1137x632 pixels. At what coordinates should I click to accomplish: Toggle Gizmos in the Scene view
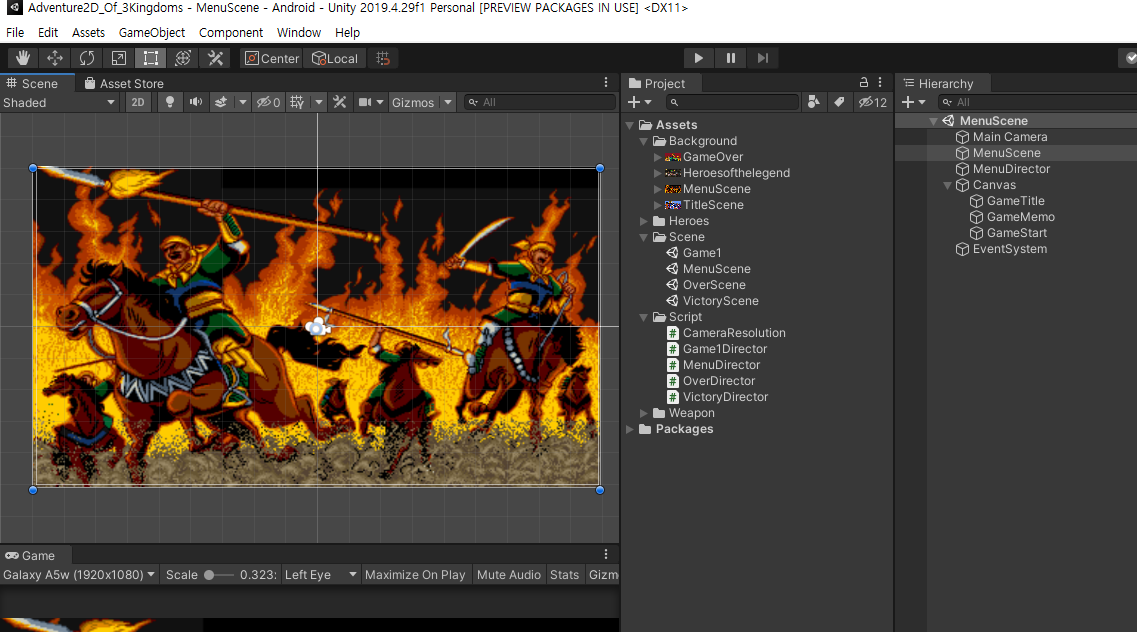[413, 102]
